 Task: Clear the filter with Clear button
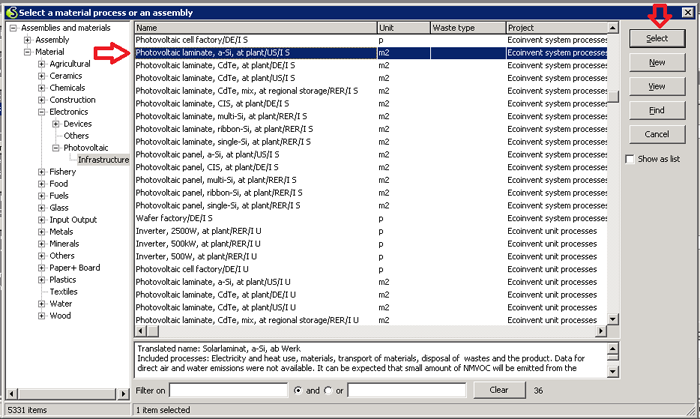498,389
